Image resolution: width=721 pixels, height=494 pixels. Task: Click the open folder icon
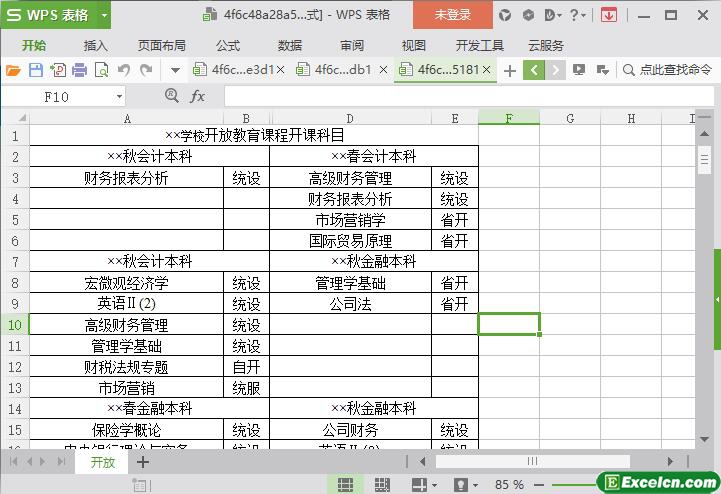pos(13,70)
